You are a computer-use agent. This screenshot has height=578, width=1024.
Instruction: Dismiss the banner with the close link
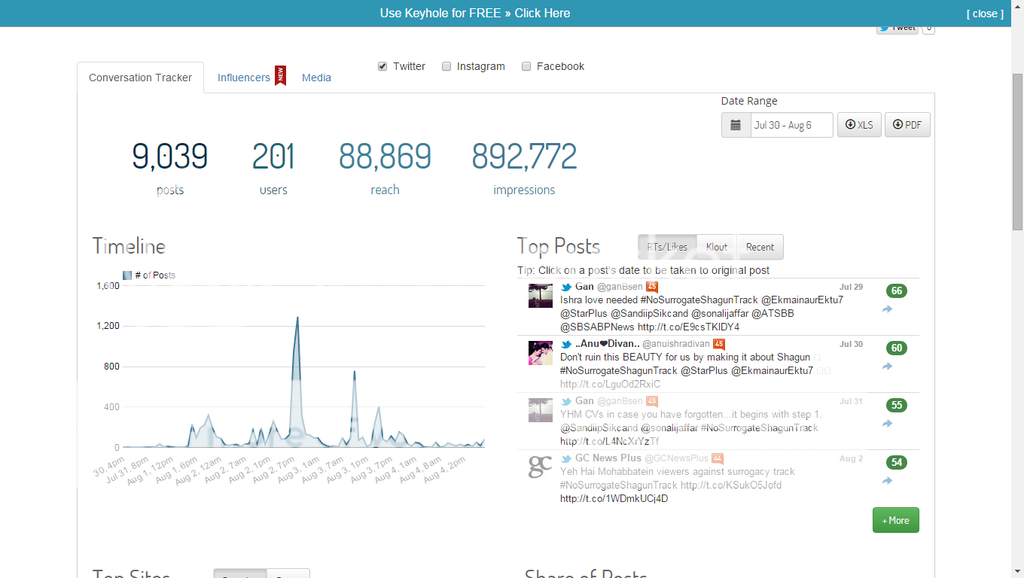pos(984,14)
